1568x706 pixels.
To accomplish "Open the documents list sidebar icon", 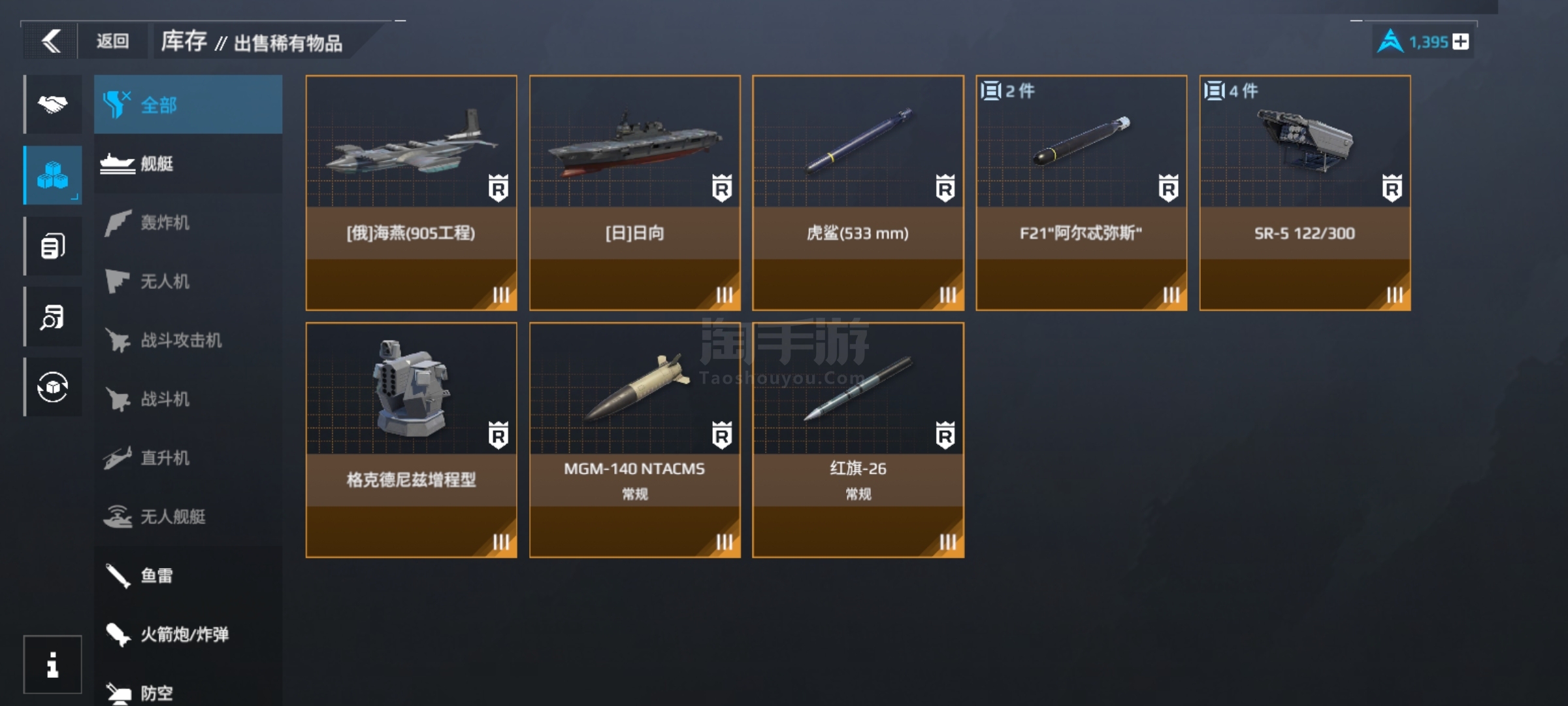I will tap(53, 246).
